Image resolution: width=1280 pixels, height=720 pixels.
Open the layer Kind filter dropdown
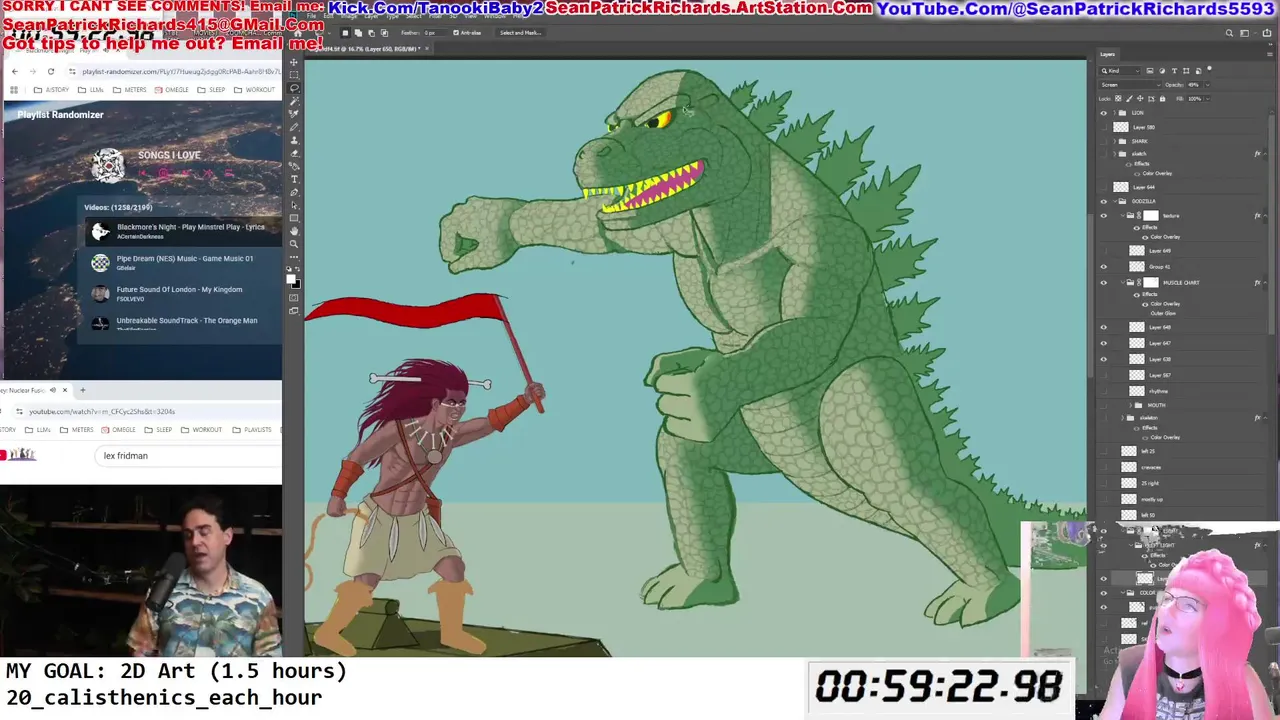[1120, 71]
